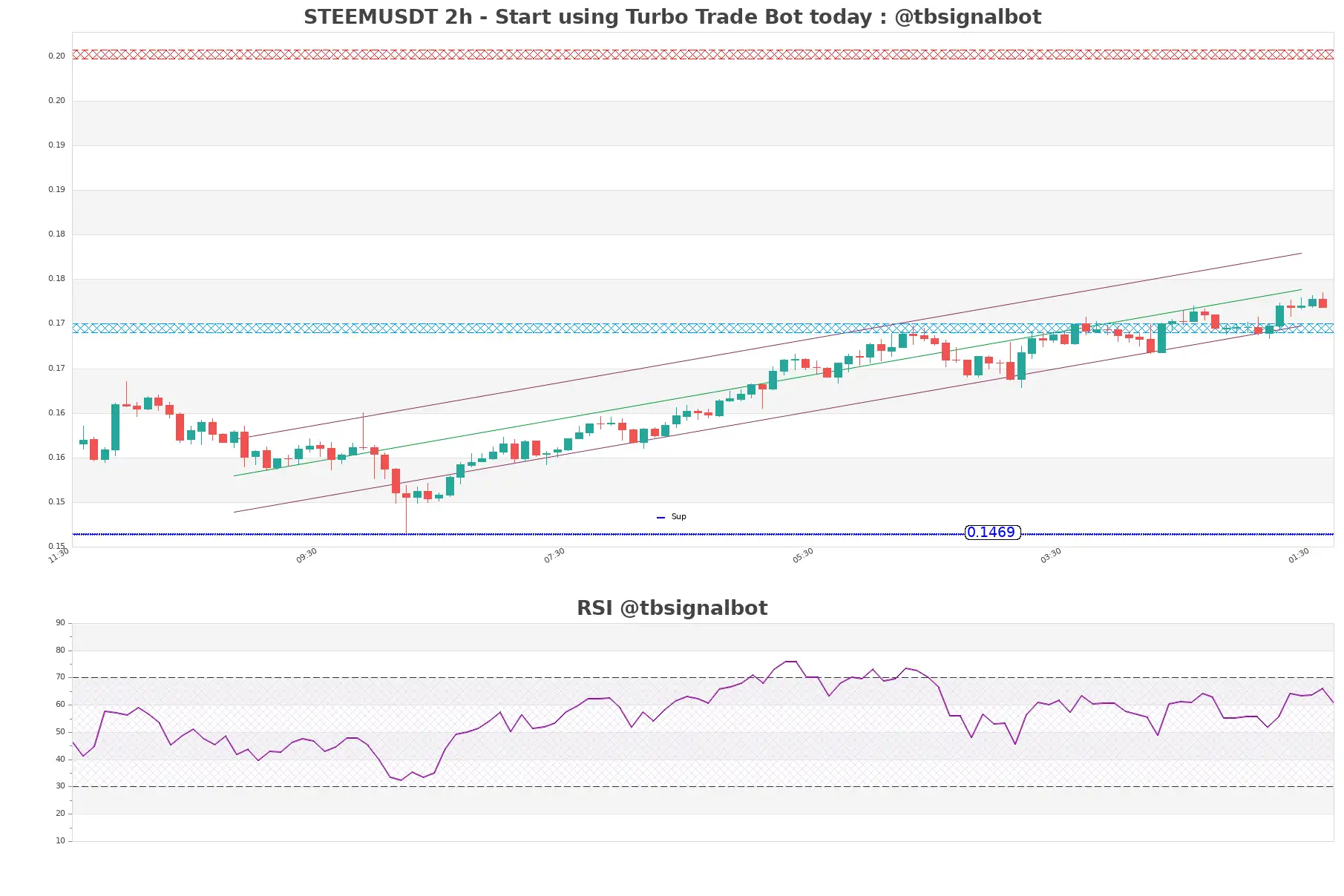Click the RSI axis value 20
Screen dimensions: 1344x896
(x=60, y=814)
